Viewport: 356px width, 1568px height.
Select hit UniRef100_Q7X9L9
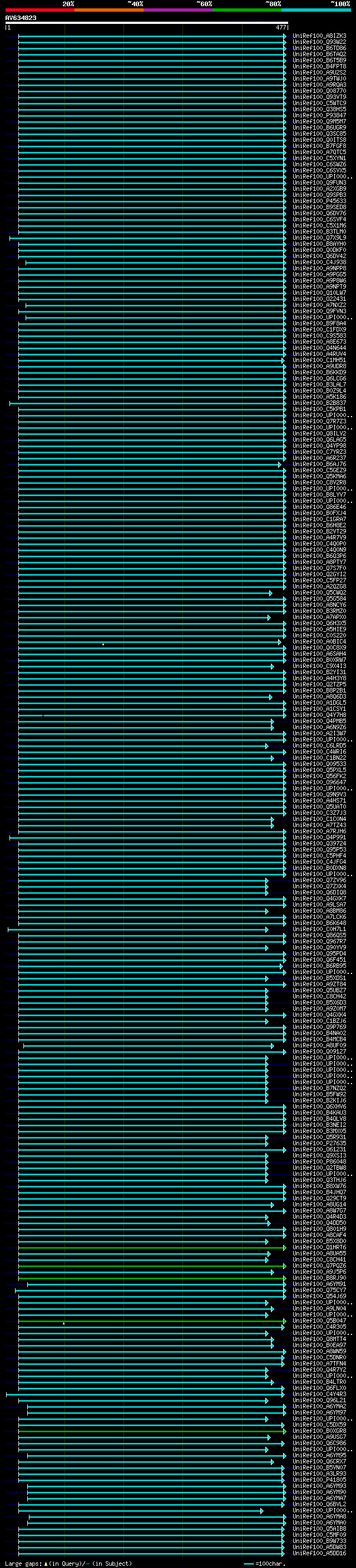coord(319,238)
